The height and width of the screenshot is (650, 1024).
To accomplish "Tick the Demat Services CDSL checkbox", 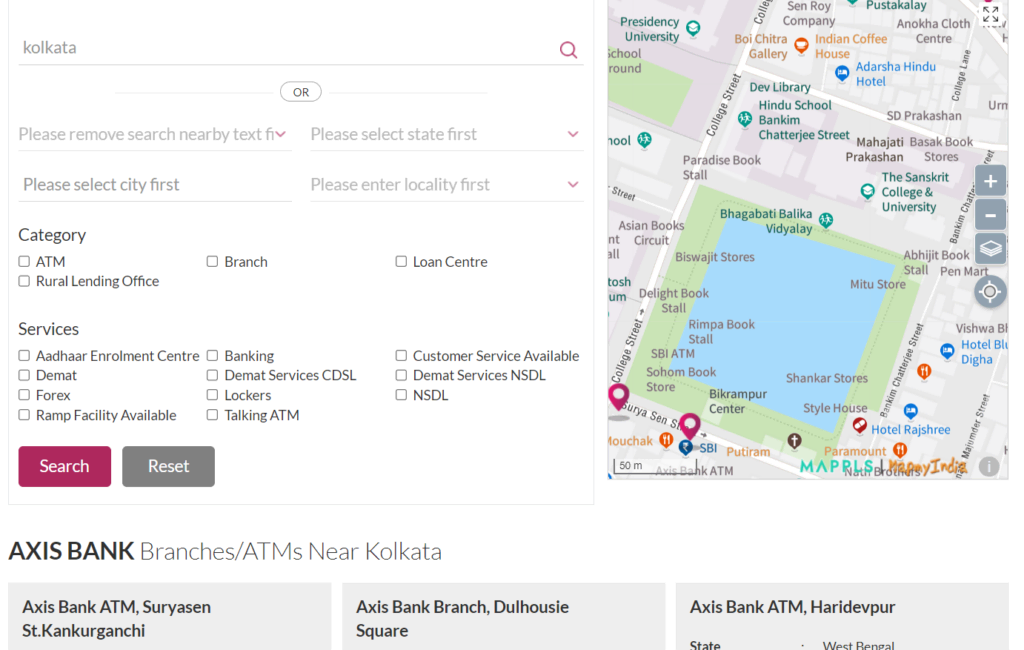I will coord(212,375).
